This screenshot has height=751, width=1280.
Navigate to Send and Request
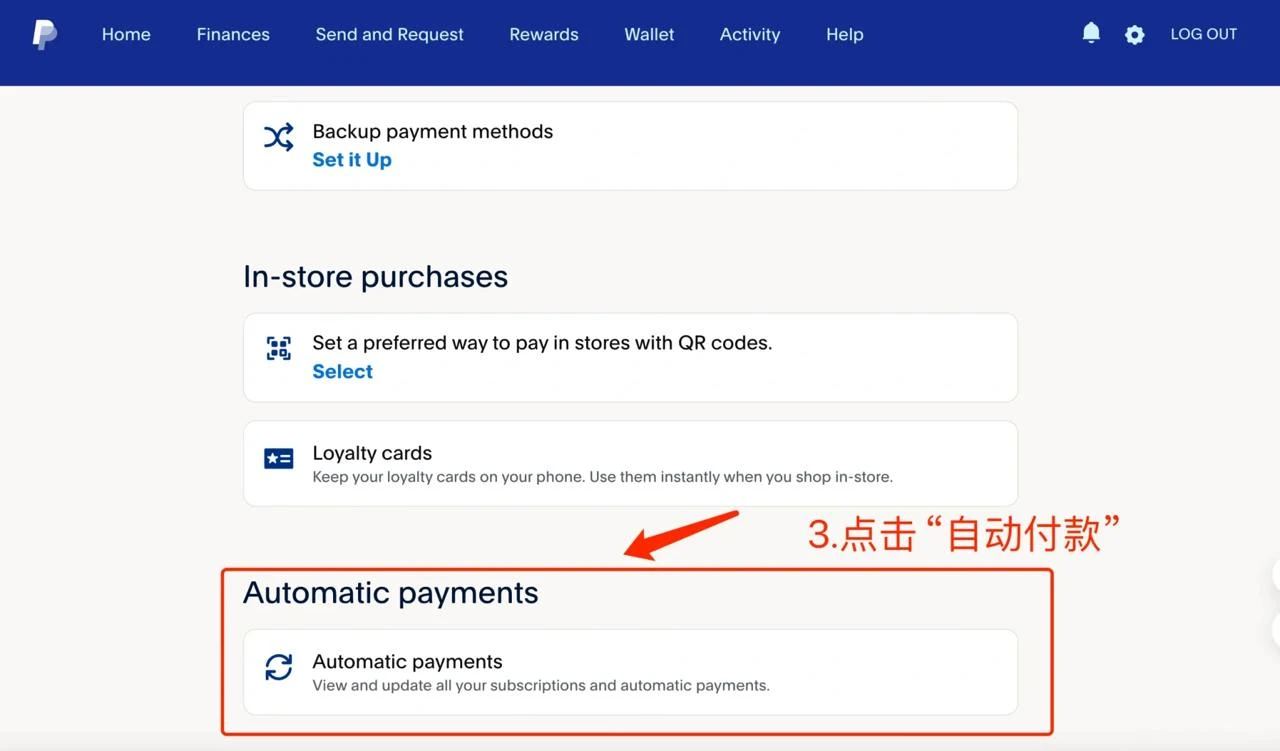(389, 34)
